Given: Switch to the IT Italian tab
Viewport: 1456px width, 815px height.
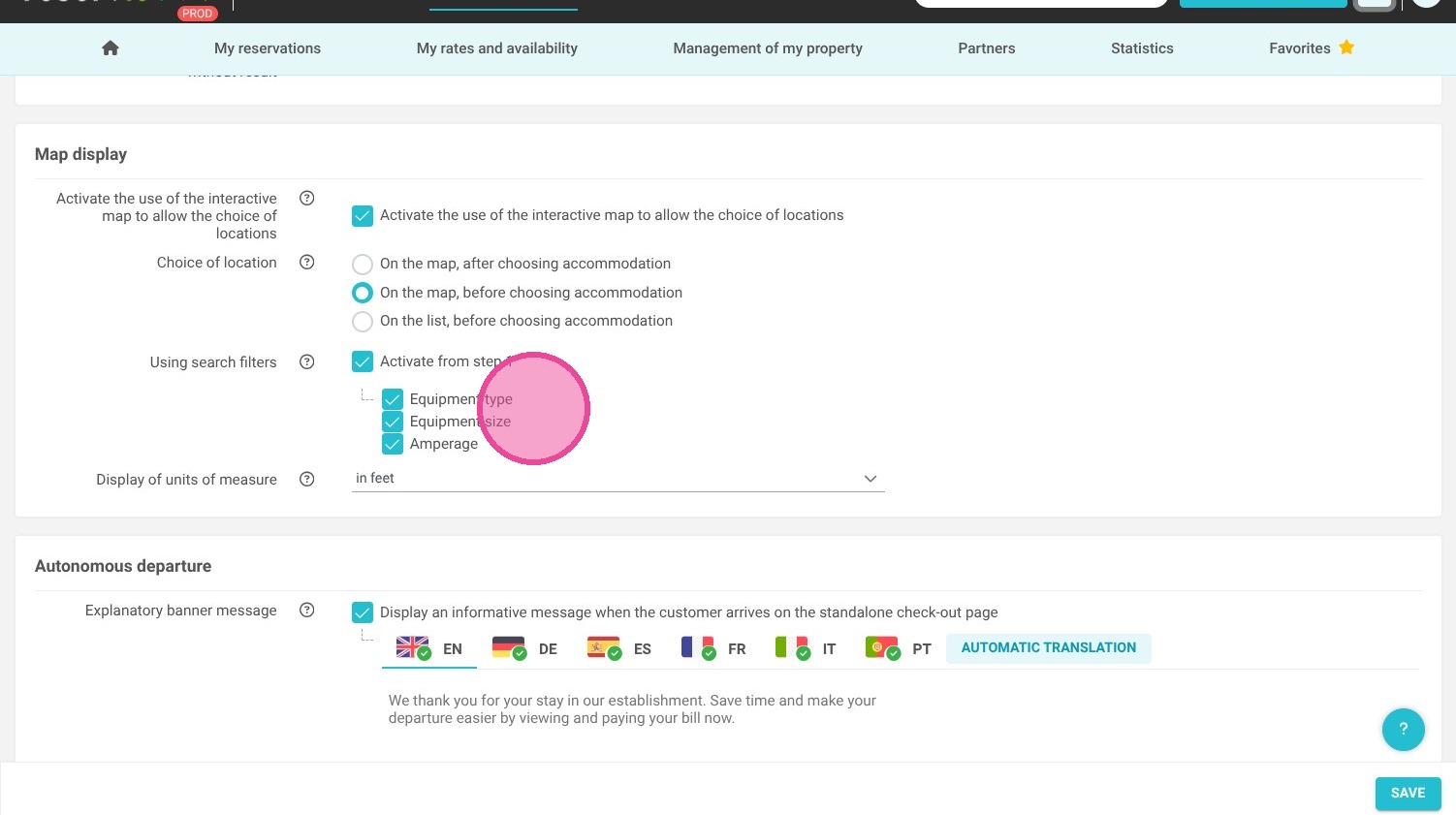Looking at the screenshot, I should (x=806, y=648).
